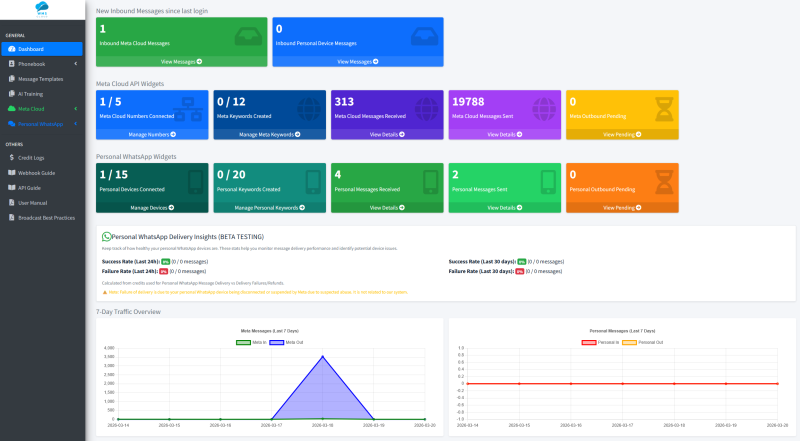Toggle the Personal Out legend color swatch

coord(630,342)
